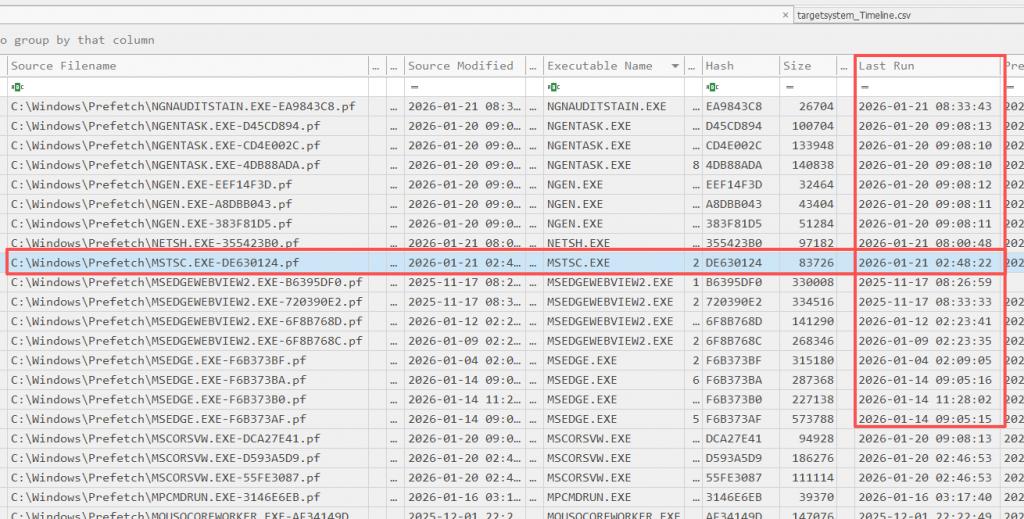This screenshot has height=519, width=1024.
Task: Switch to the targetsystem_Timeline.csv tab
Action: 853,16
